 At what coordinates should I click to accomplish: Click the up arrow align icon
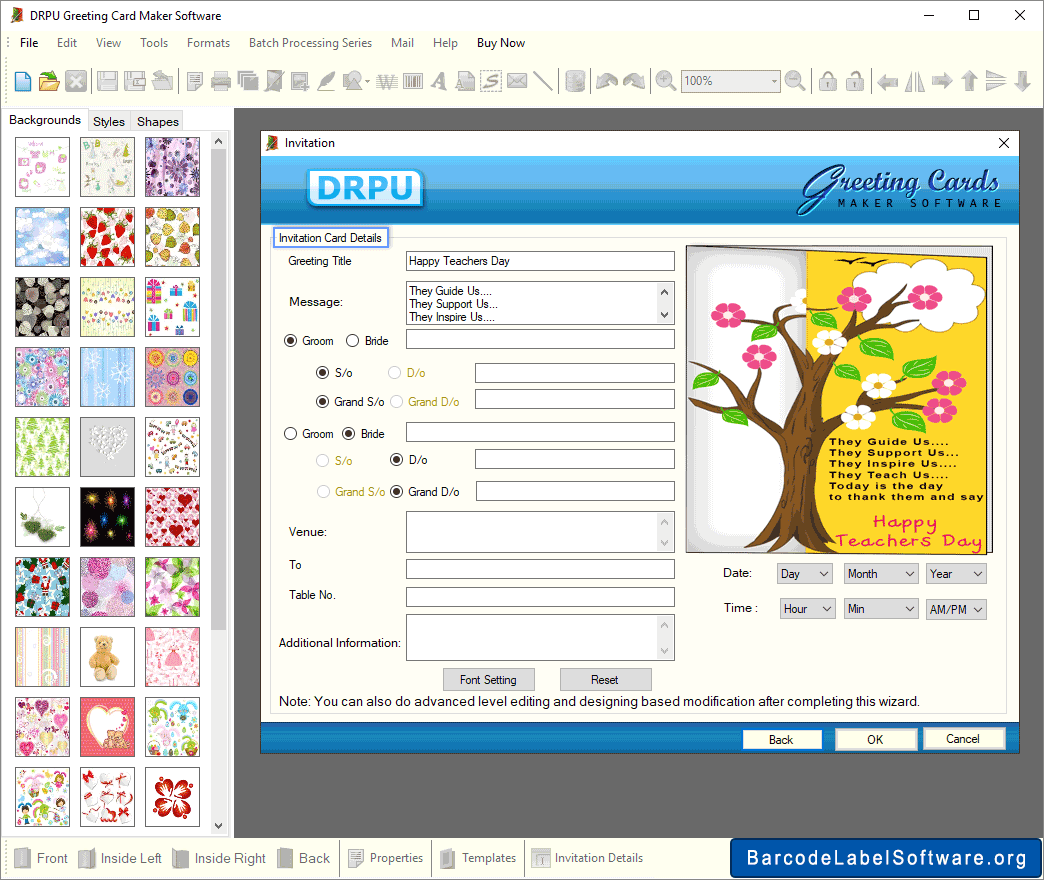click(969, 81)
